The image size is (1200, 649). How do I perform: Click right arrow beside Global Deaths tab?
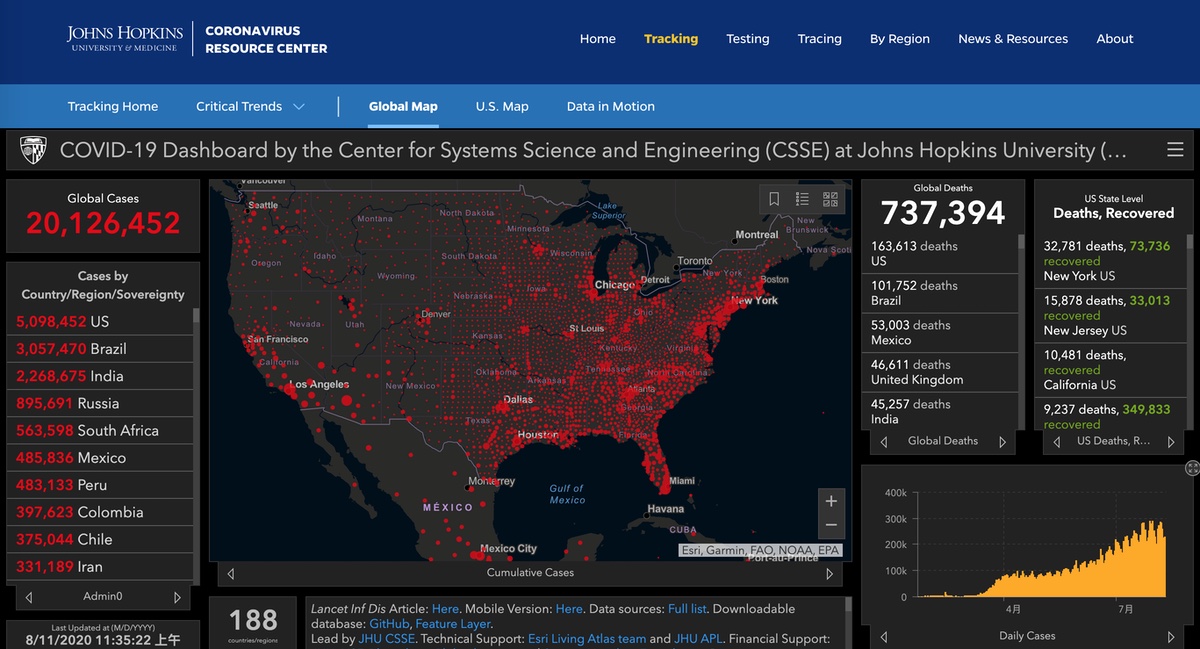point(1003,442)
